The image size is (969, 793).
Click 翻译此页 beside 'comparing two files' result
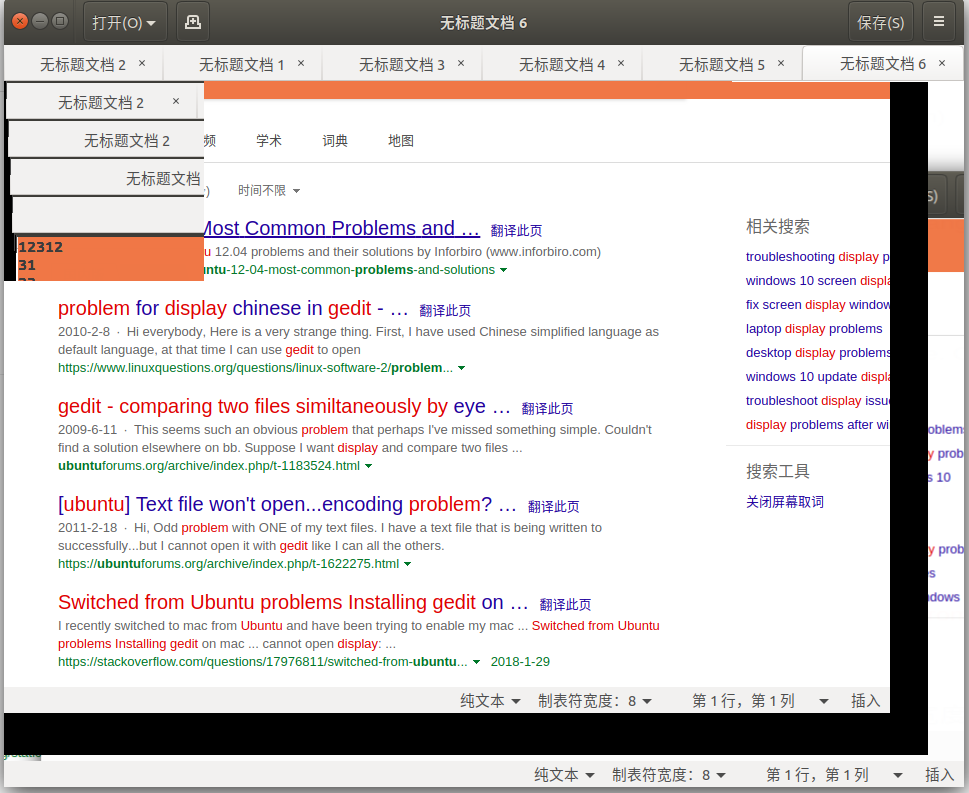[548, 409]
